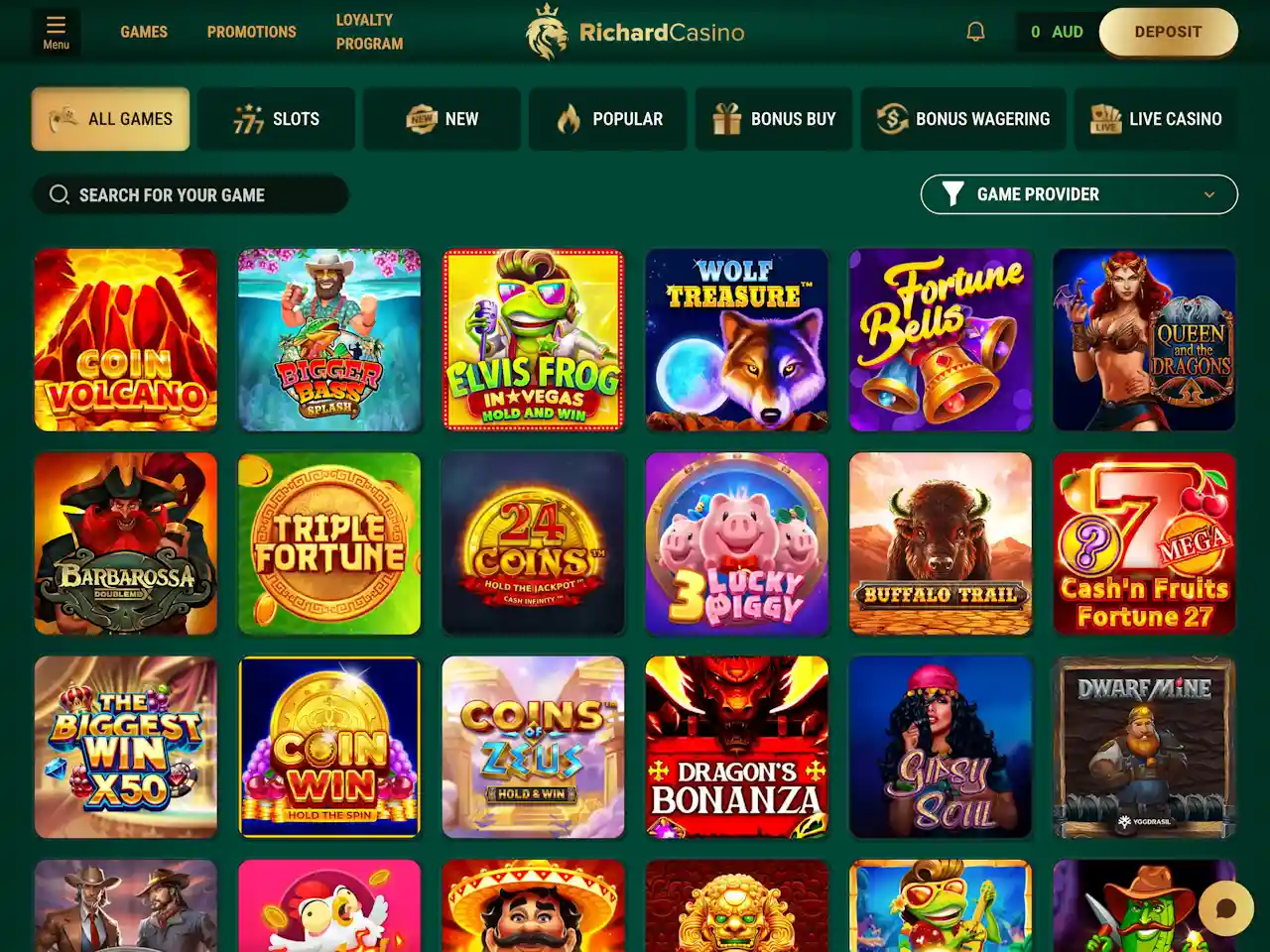Click the Bonus Buy gift icon
Screen dimensions: 1270x952
pyautogui.click(x=726, y=119)
